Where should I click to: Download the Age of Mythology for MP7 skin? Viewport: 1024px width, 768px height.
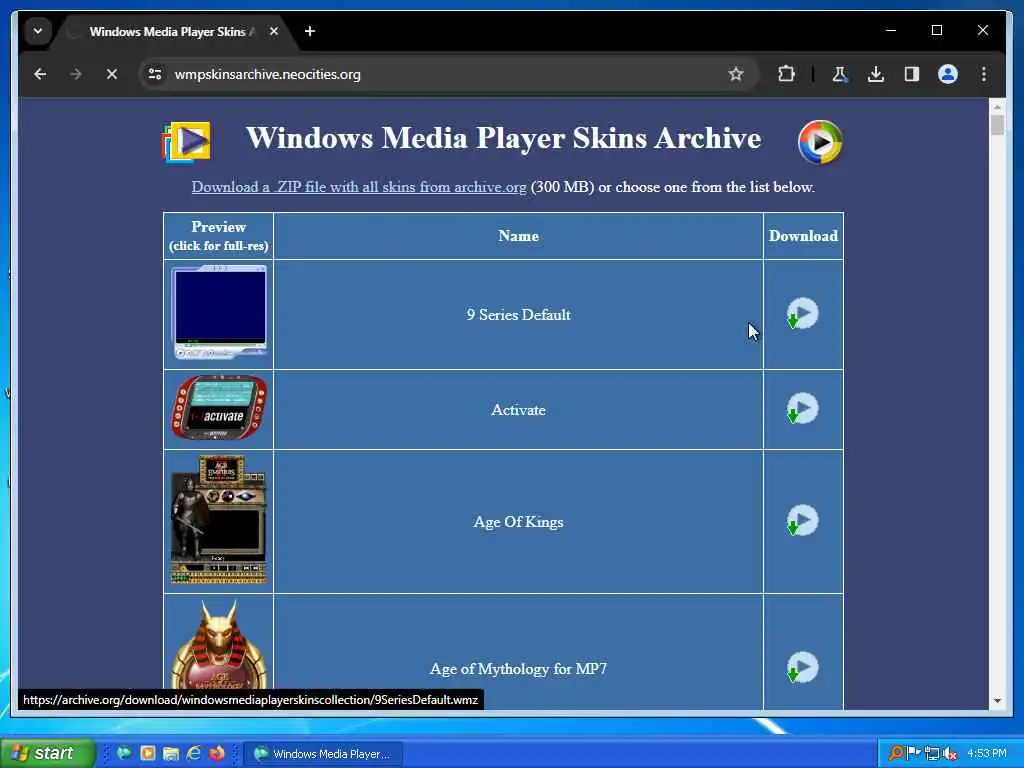[x=803, y=668]
